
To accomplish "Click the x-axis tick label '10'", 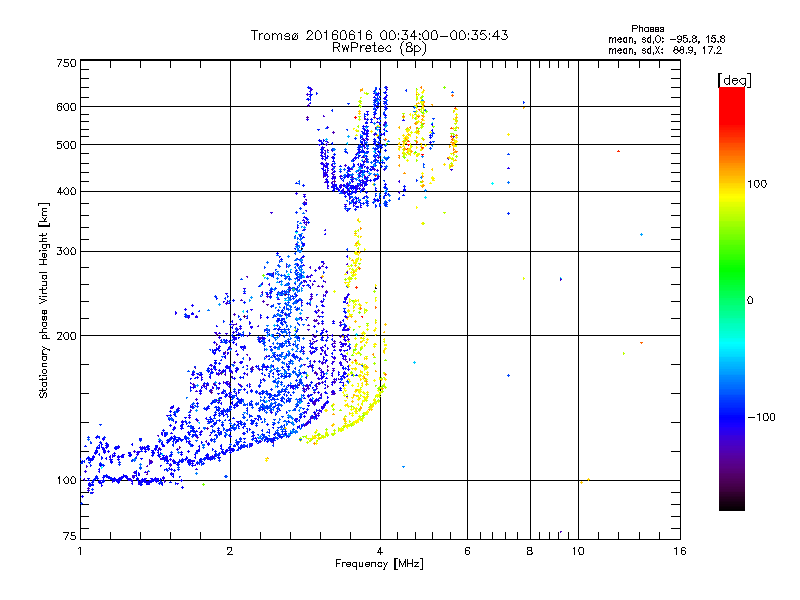I will pos(578,551).
